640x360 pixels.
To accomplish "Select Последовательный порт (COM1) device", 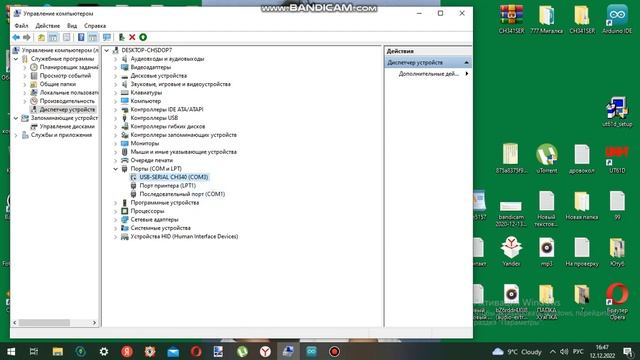I will (x=182, y=194).
